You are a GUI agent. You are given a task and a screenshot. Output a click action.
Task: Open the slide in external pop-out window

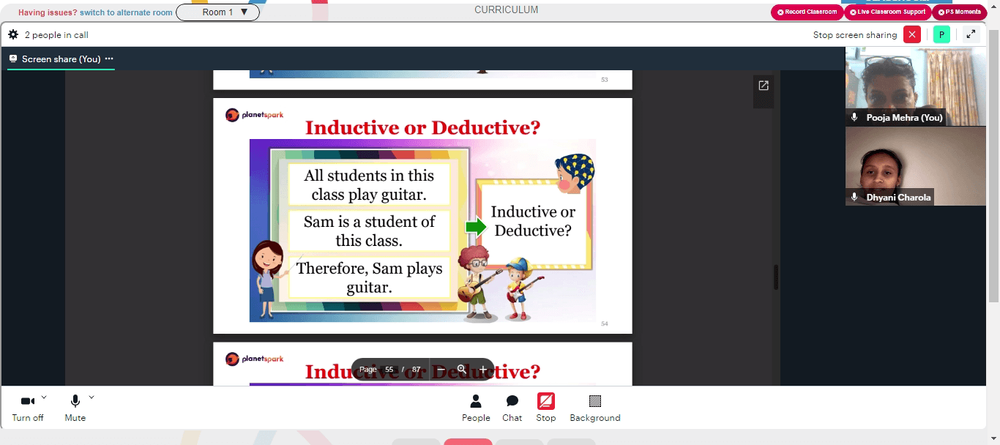coord(763,85)
